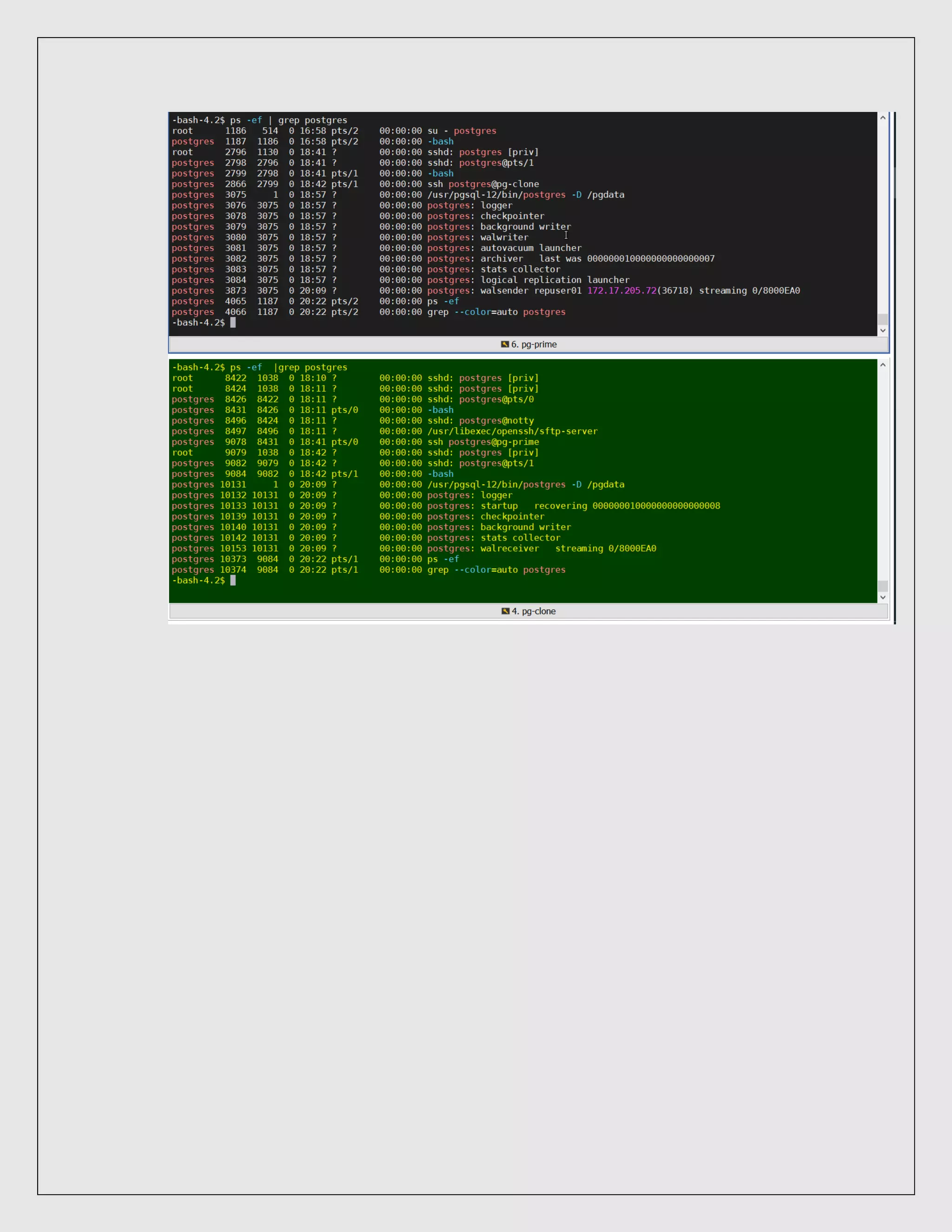
Task: Click 'walreceiver' text in pg-clone output
Action: click(x=509, y=548)
